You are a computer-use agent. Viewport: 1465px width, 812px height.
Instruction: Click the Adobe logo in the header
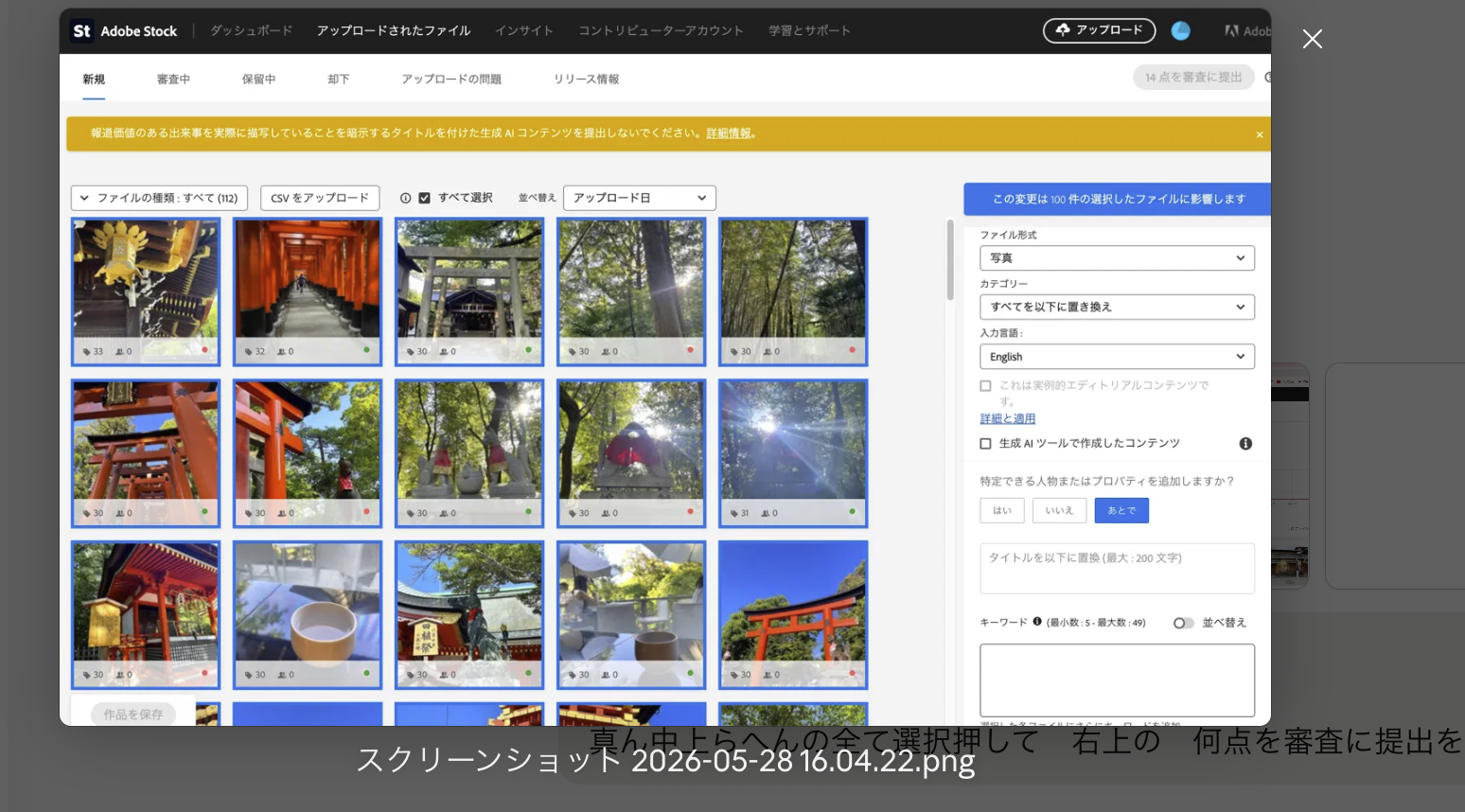pos(1231,31)
